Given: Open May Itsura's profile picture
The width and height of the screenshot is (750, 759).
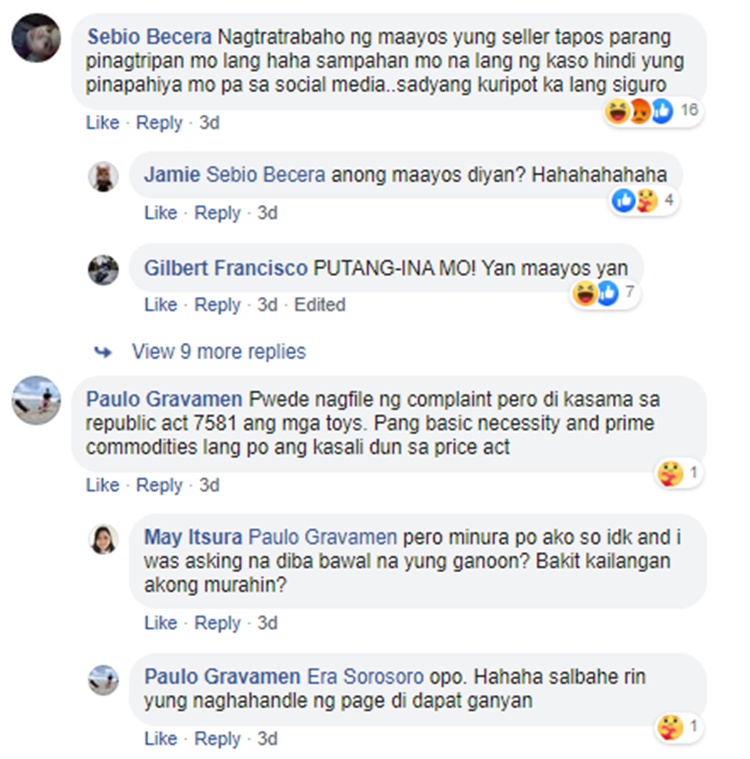Looking at the screenshot, I should (x=103, y=539).
